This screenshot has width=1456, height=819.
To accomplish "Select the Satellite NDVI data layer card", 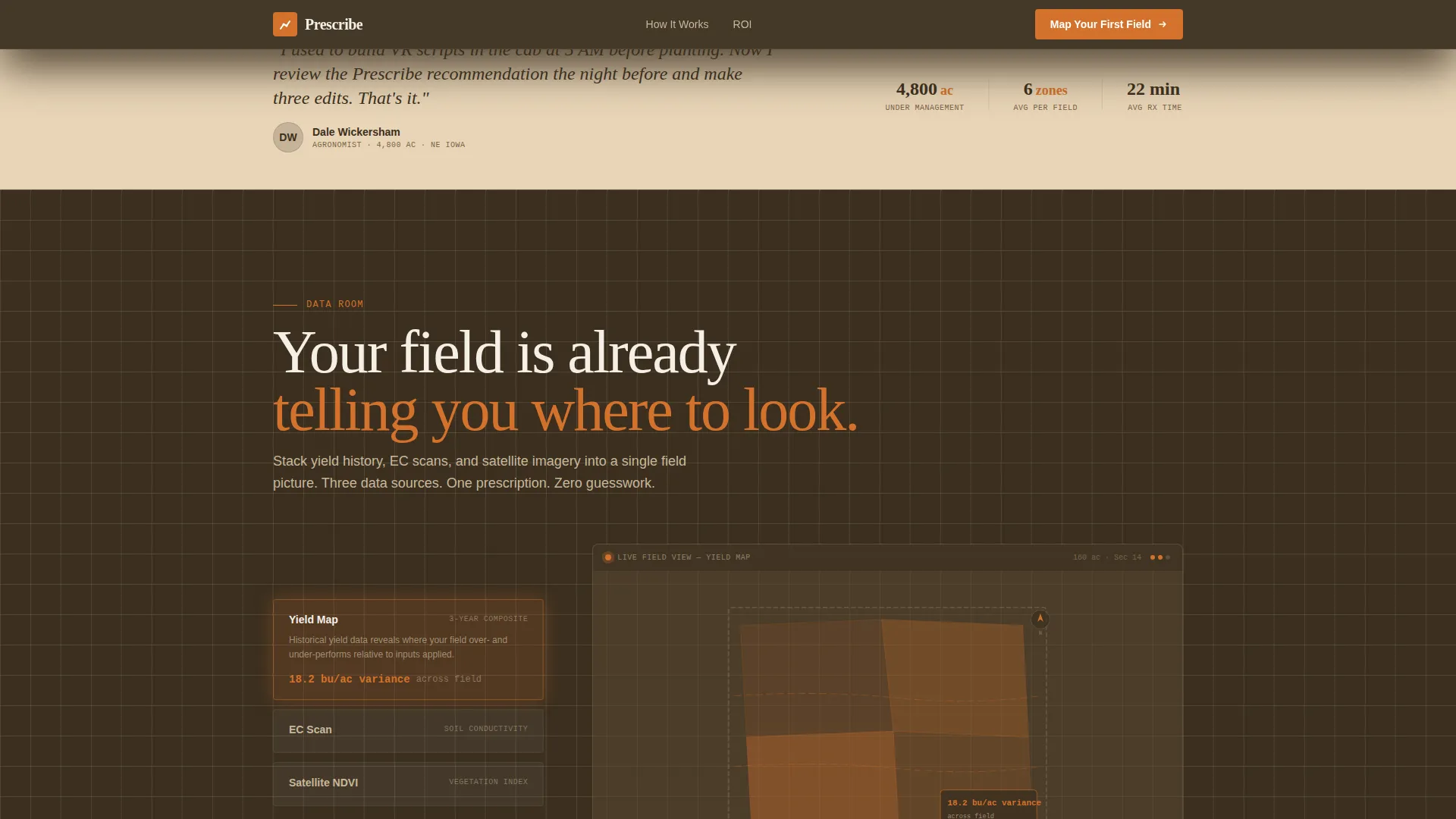I will tap(408, 783).
